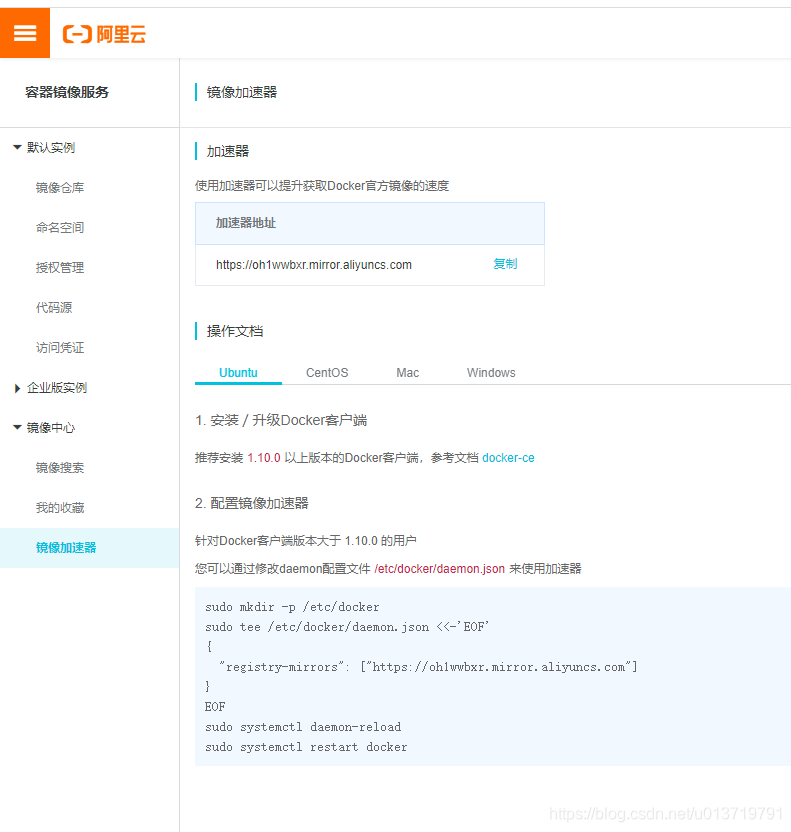Viewport: 791px width, 832px height.
Task: Click the registry-mirrors code line
Action: pos(428,667)
